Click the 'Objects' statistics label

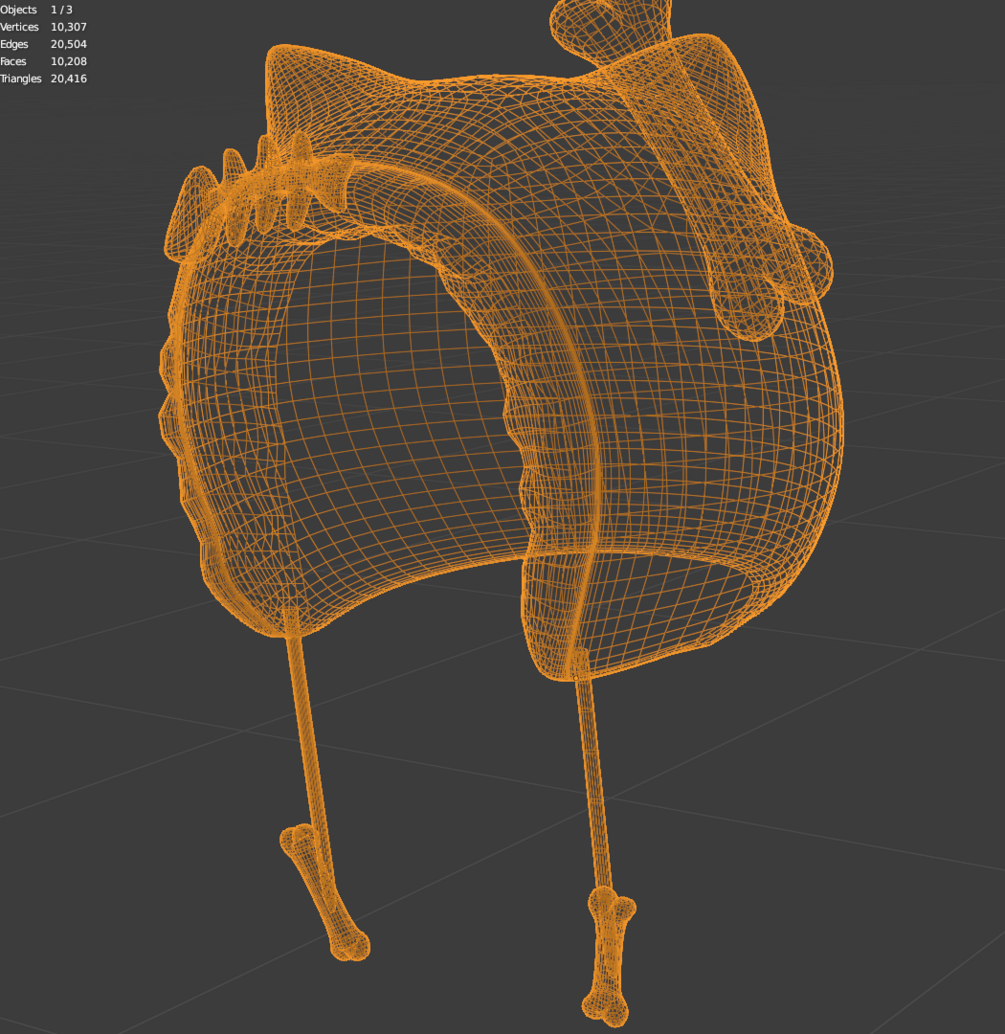18,10
